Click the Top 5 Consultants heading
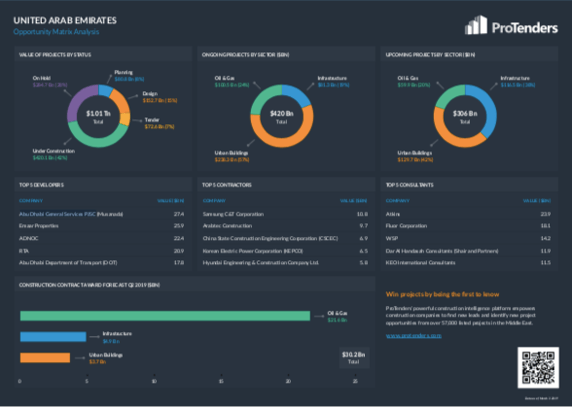 (409, 185)
